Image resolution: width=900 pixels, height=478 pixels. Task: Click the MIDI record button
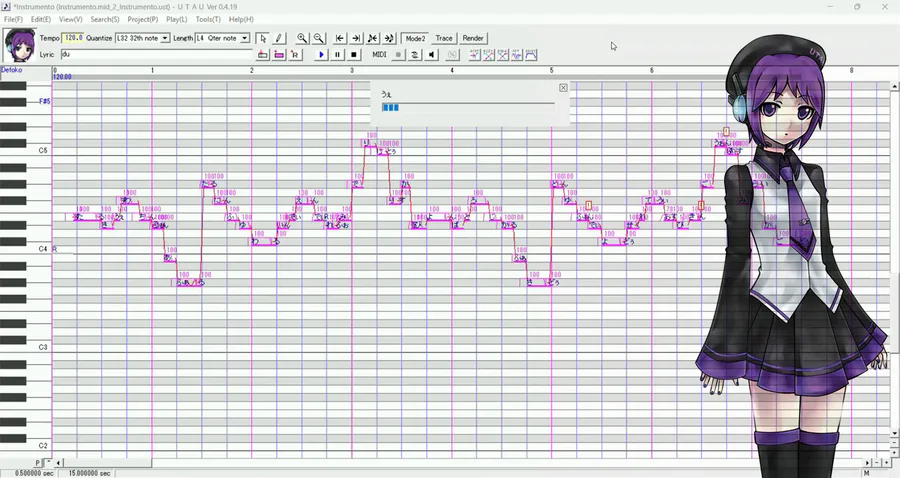(x=398, y=55)
